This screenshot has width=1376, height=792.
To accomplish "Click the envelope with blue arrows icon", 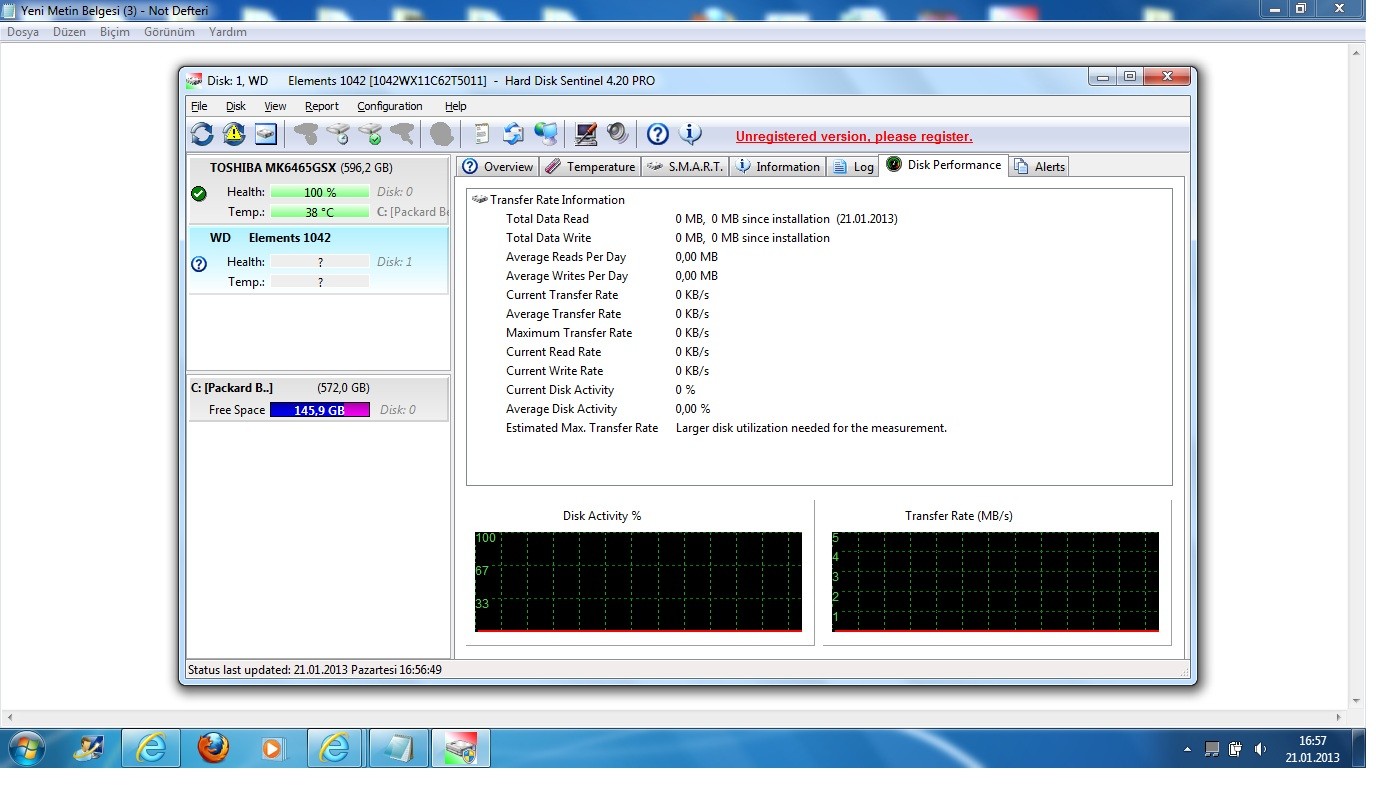I will click(x=513, y=134).
